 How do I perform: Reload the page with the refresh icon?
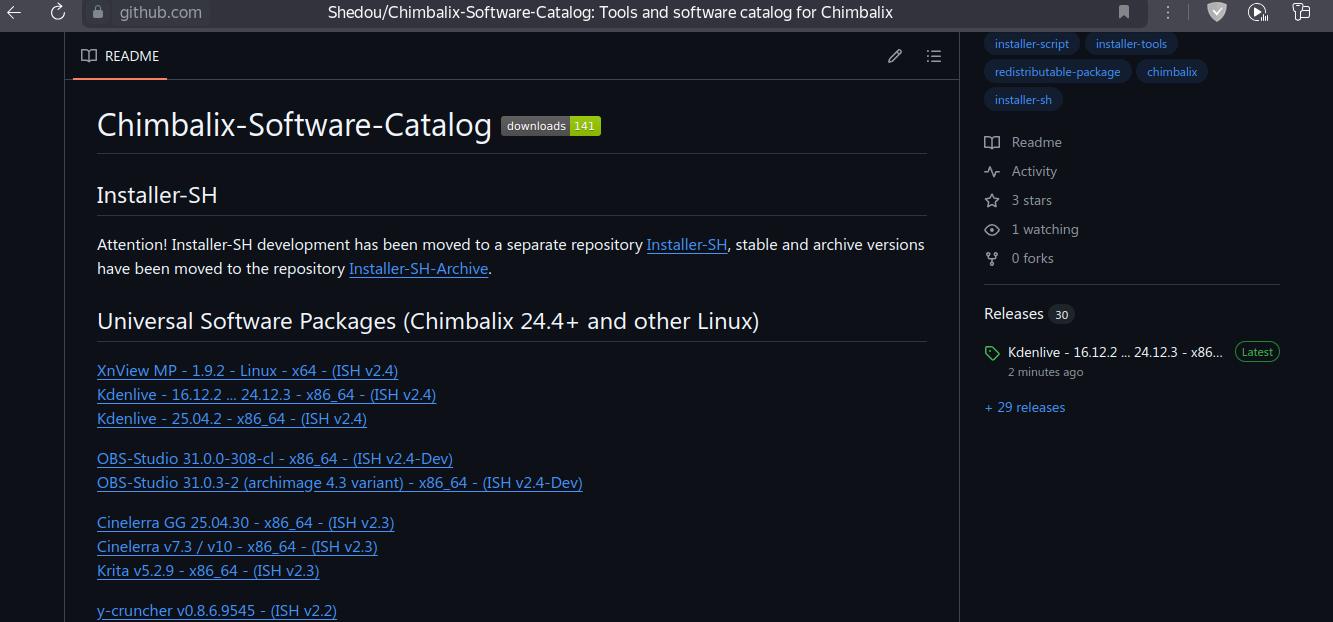click(58, 12)
